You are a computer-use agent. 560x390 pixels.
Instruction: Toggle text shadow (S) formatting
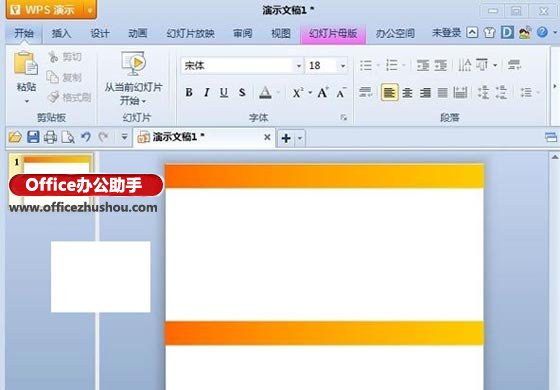pyautogui.click(x=242, y=93)
